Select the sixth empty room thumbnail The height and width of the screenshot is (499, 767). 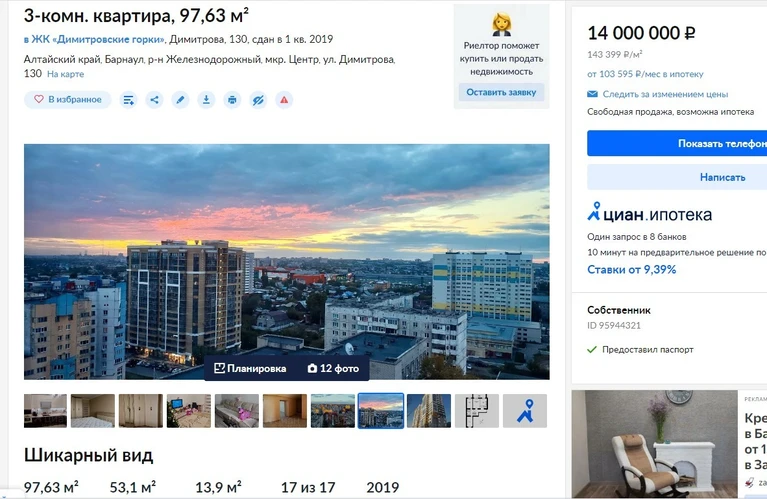coord(285,411)
